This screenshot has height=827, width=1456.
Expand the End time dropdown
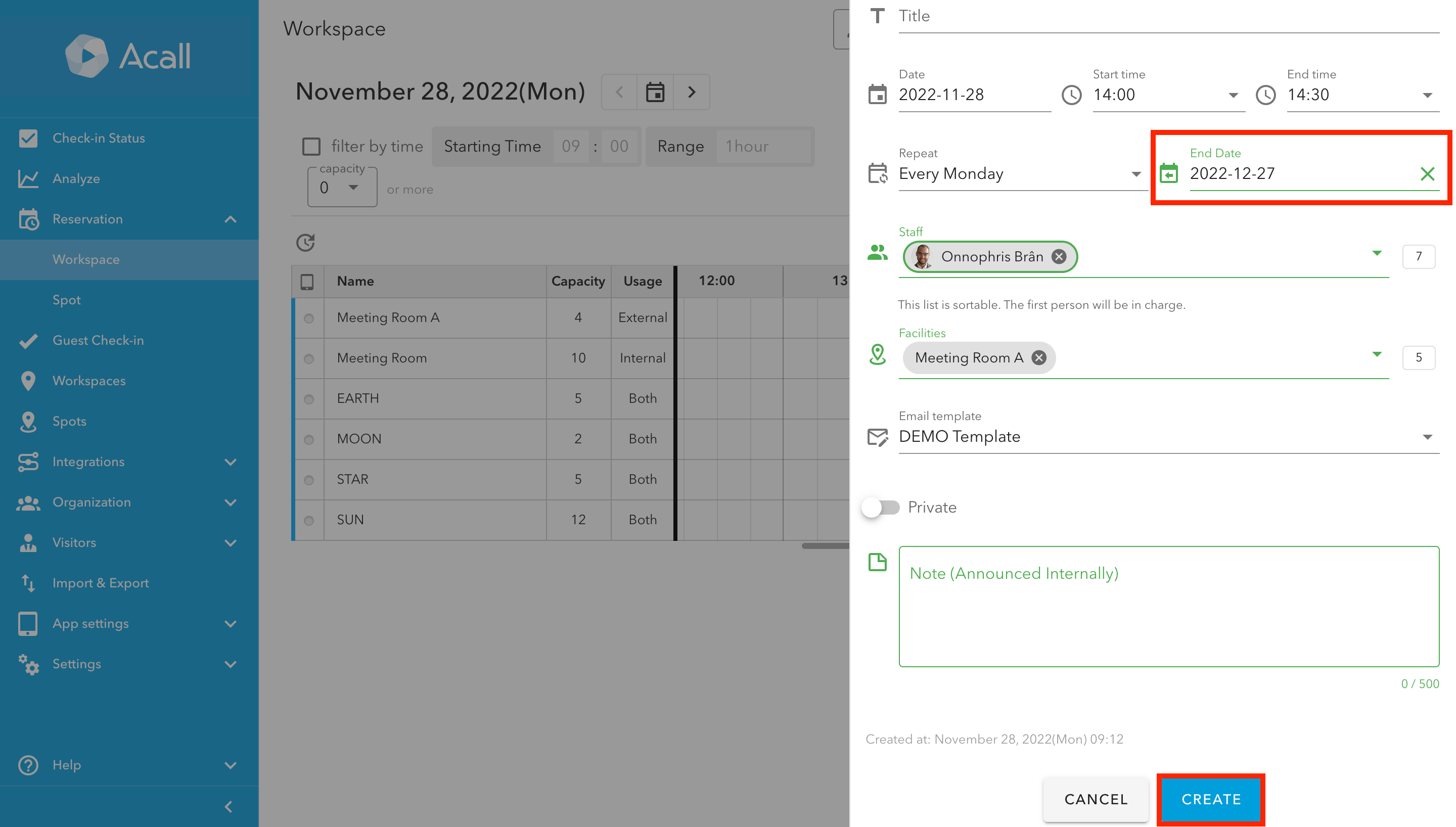[x=1362, y=95]
